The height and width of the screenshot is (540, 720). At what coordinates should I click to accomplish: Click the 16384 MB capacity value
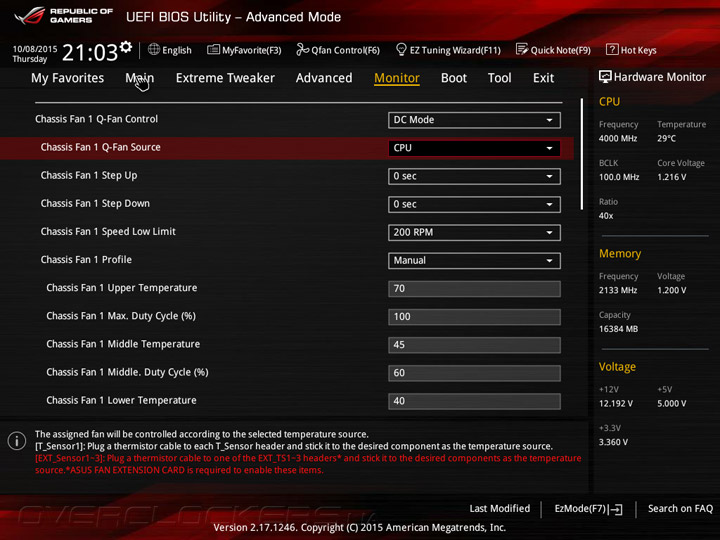(618, 329)
